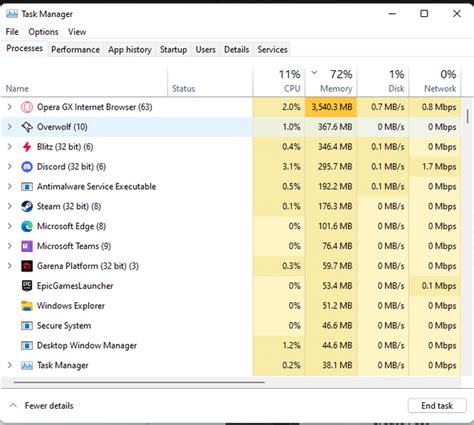Click the 3.1% CPU value for Discord
Screen dimensions: 474x425
[291, 167]
